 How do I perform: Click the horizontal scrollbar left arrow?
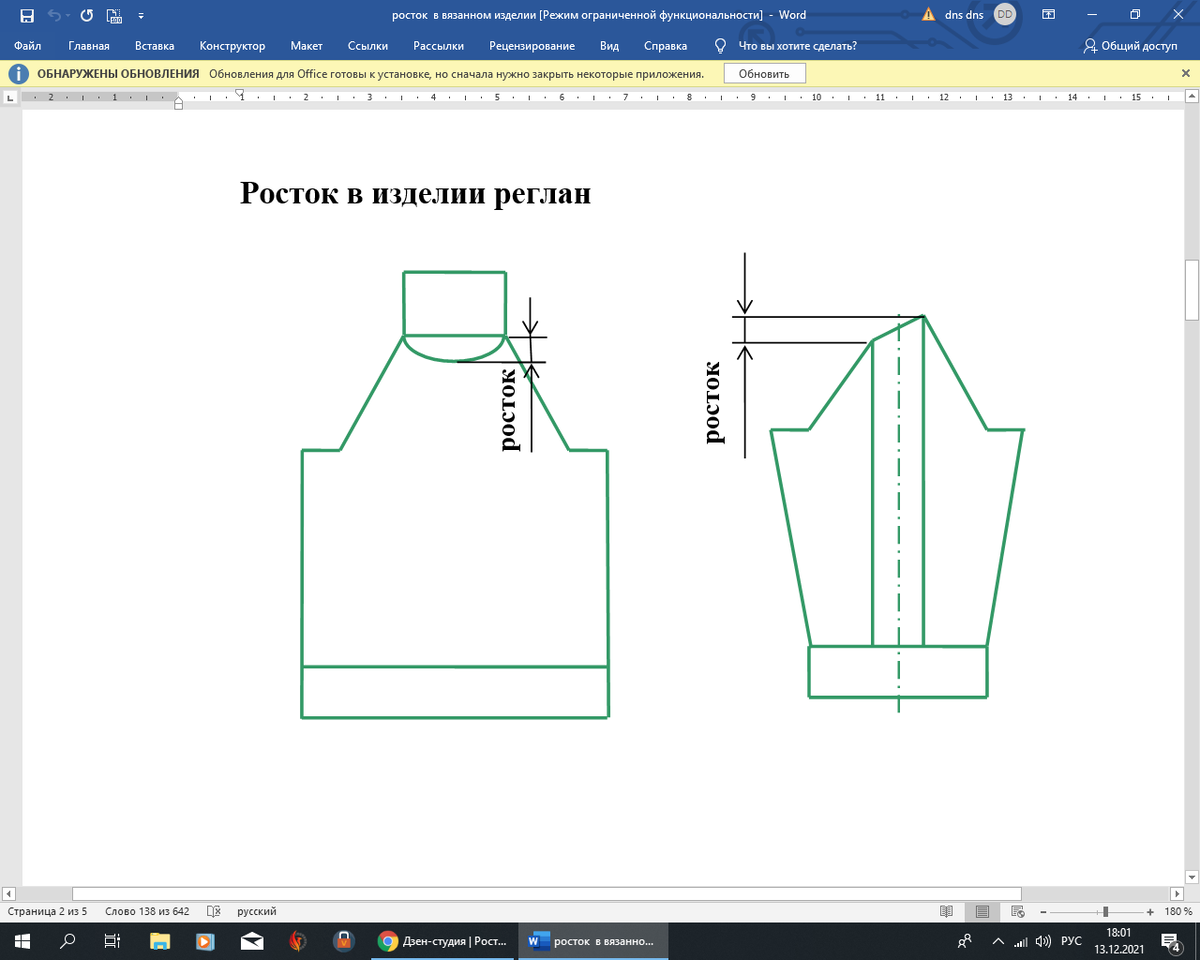(9, 893)
